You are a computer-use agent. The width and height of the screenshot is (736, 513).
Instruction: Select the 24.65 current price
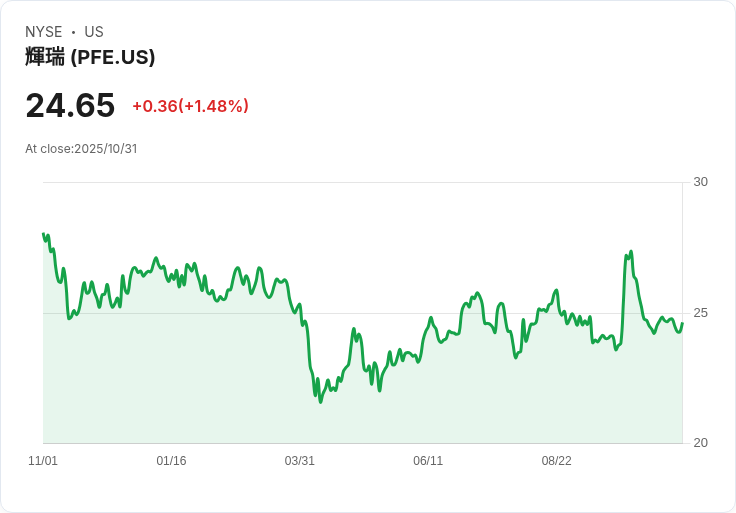(70, 105)
